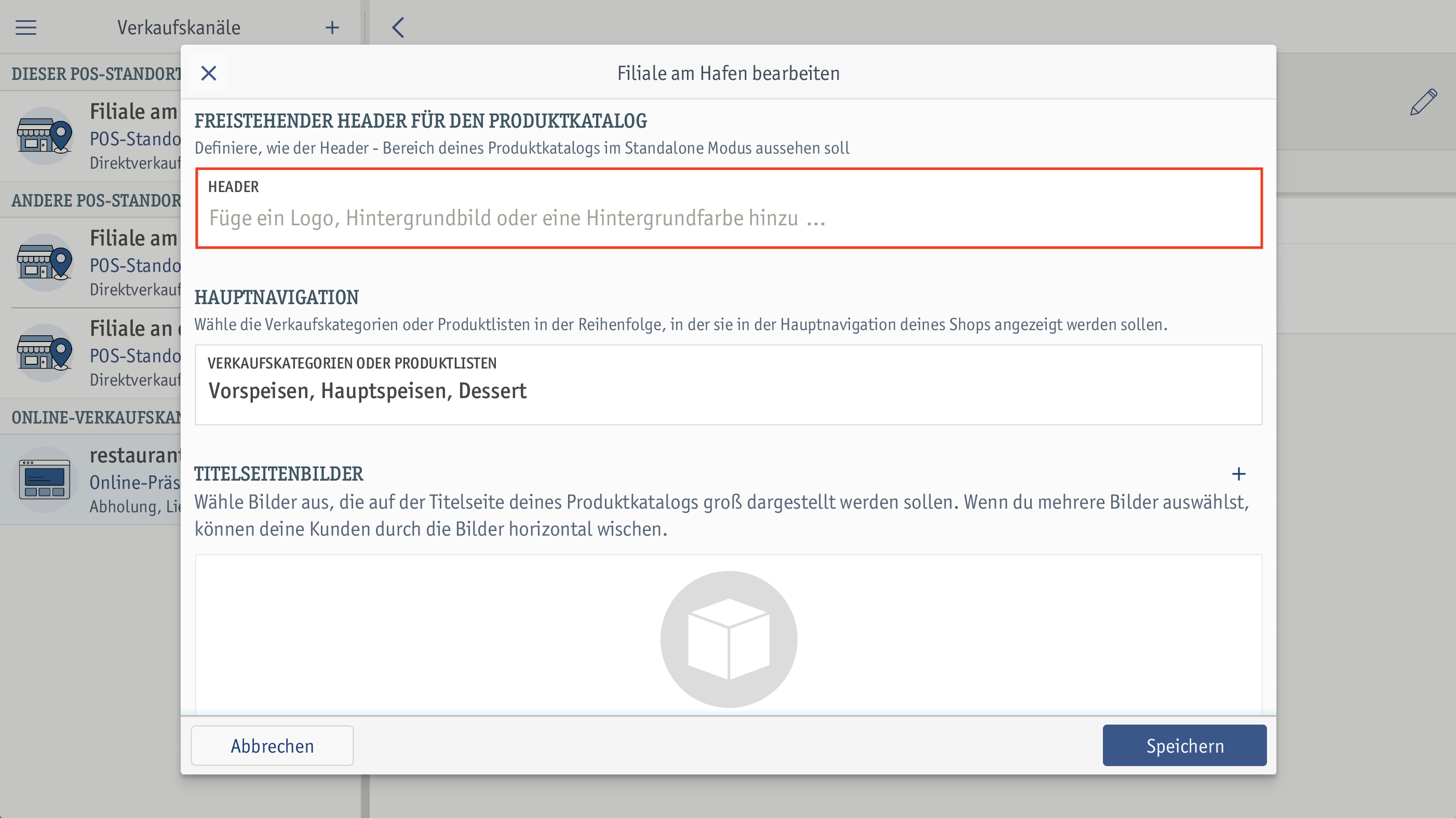Screen dimensions: 1456x818
Task: Select first shop icon under Andere POS-Standorte
Action: pos(45,263)
